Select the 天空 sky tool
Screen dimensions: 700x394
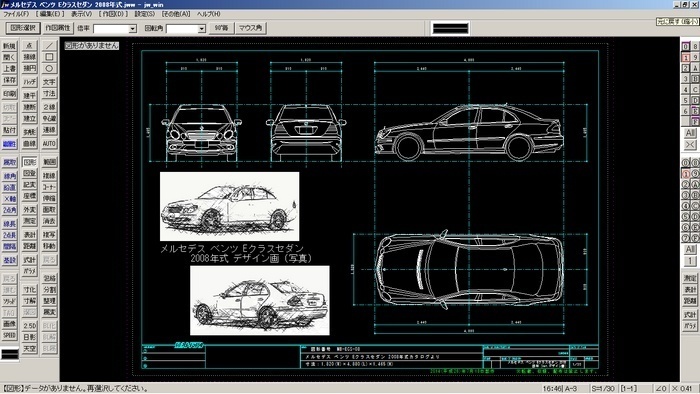[29, 348]
